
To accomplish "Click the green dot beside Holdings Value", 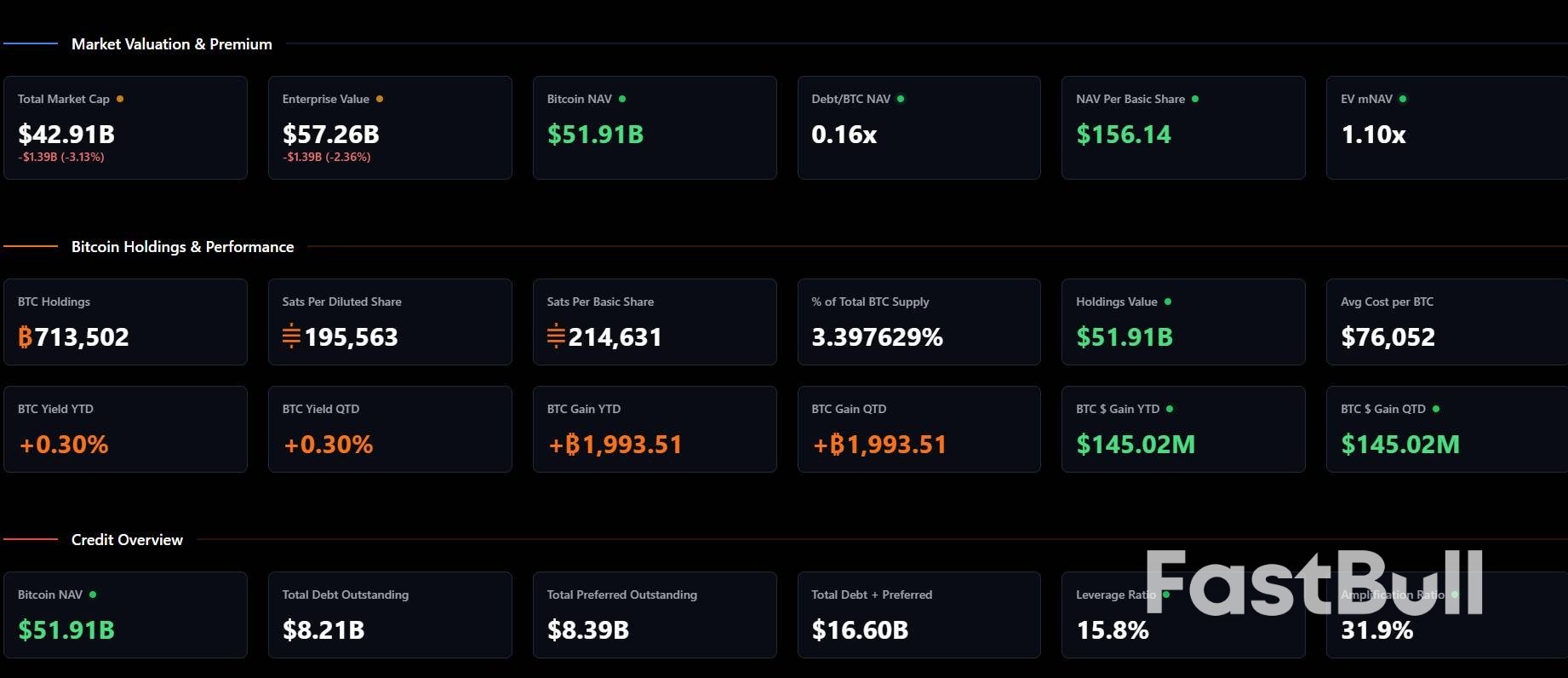I will (x=1168, y=302).
